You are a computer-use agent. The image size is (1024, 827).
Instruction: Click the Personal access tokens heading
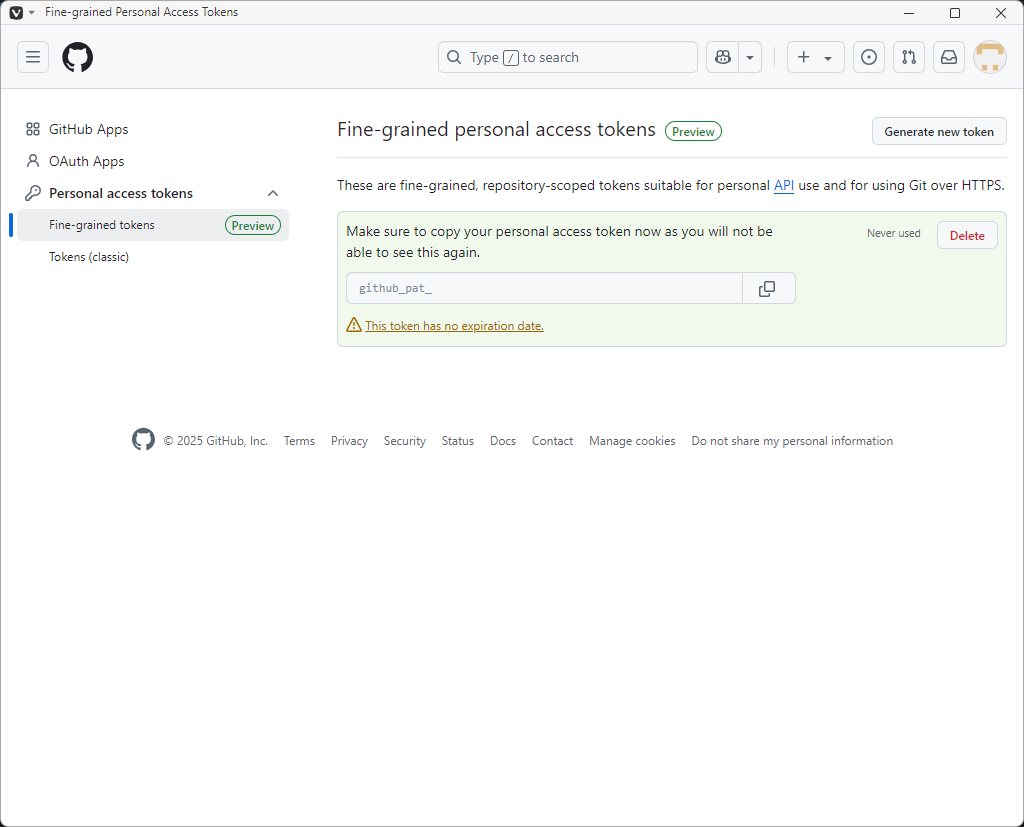(121, 193)
